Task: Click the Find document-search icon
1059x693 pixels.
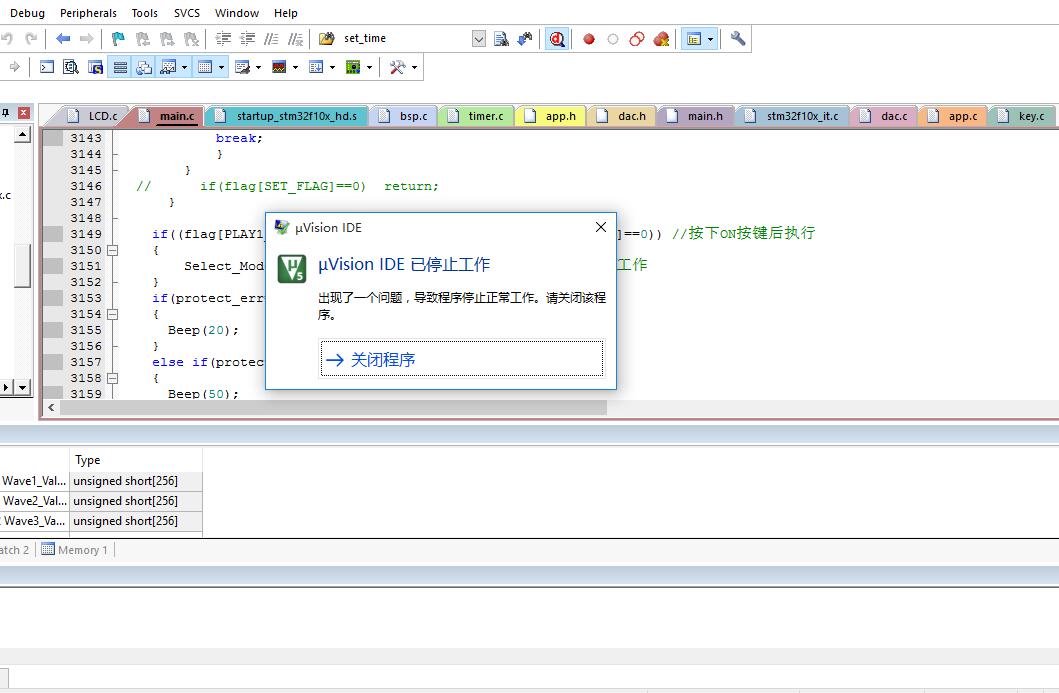Action: coord(501,38)
